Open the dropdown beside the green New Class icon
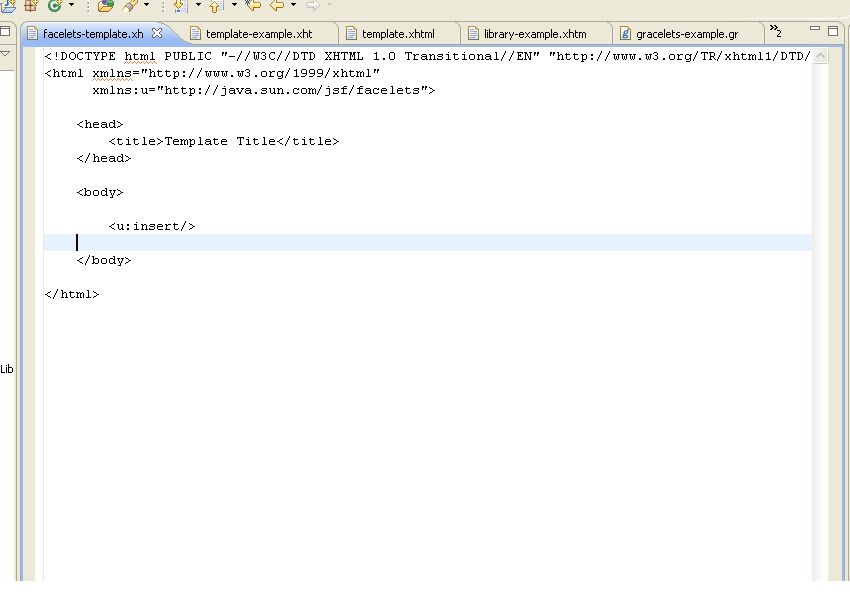The image size is (850, 600). (x=71, y=6)
